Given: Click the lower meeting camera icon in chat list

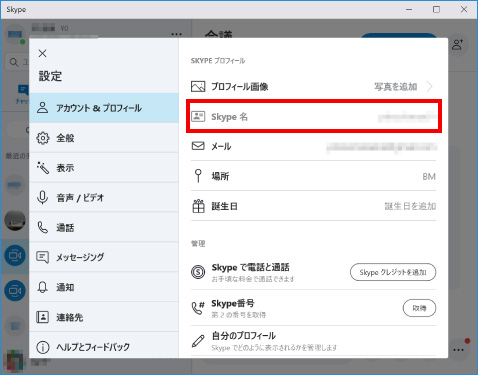Looking at the screenshot, I should pos(15,291).
